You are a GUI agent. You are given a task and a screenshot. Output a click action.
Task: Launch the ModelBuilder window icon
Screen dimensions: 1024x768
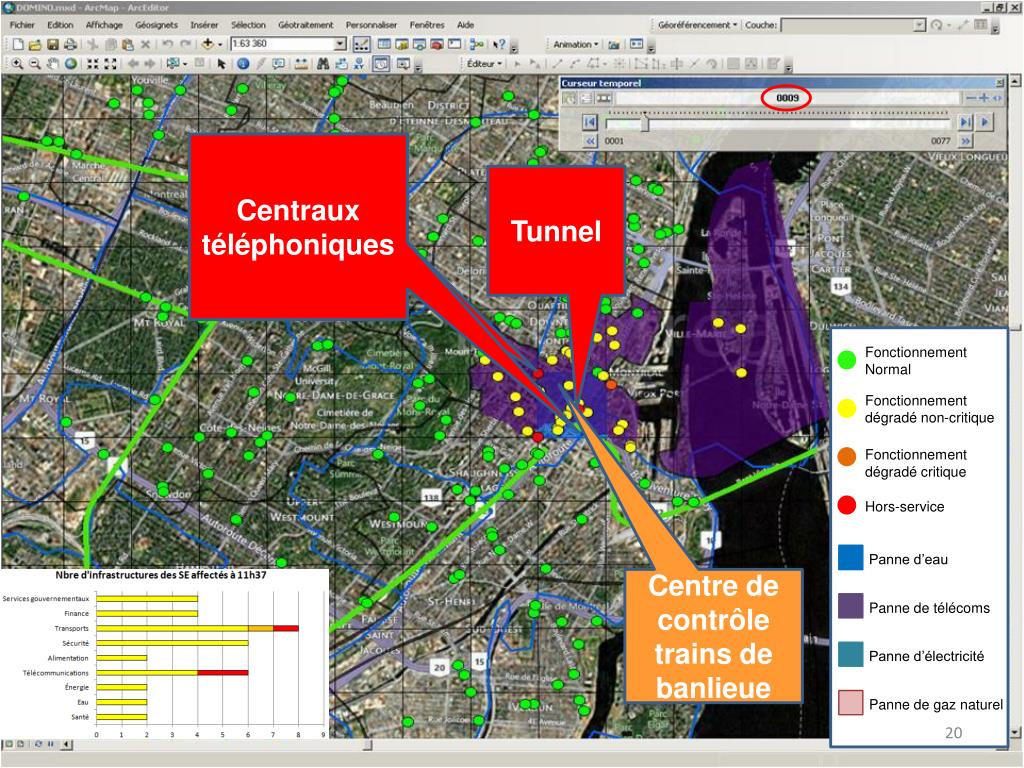point(477,44)
